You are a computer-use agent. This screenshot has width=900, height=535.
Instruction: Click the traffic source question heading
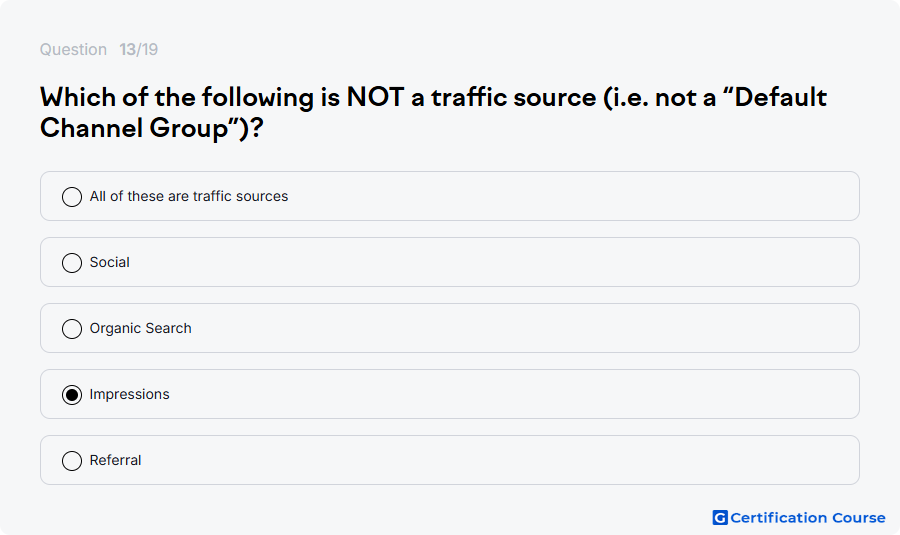(x=433, y=113)
